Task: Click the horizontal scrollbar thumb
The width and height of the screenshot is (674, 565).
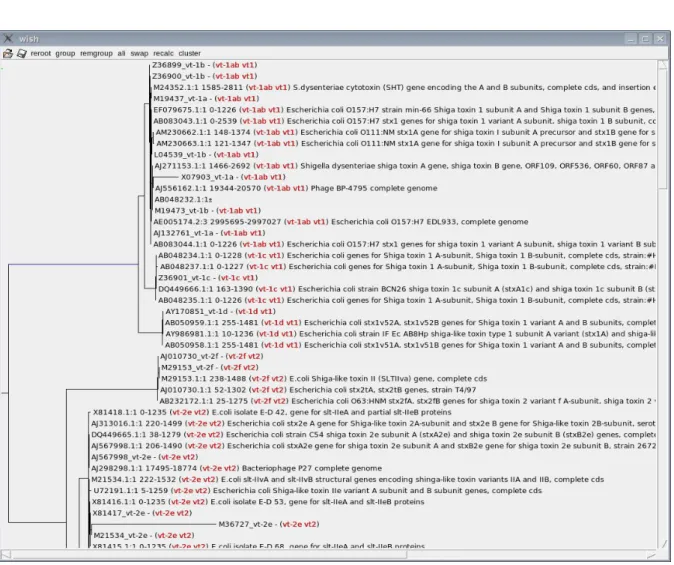Action: coord(209,555)
